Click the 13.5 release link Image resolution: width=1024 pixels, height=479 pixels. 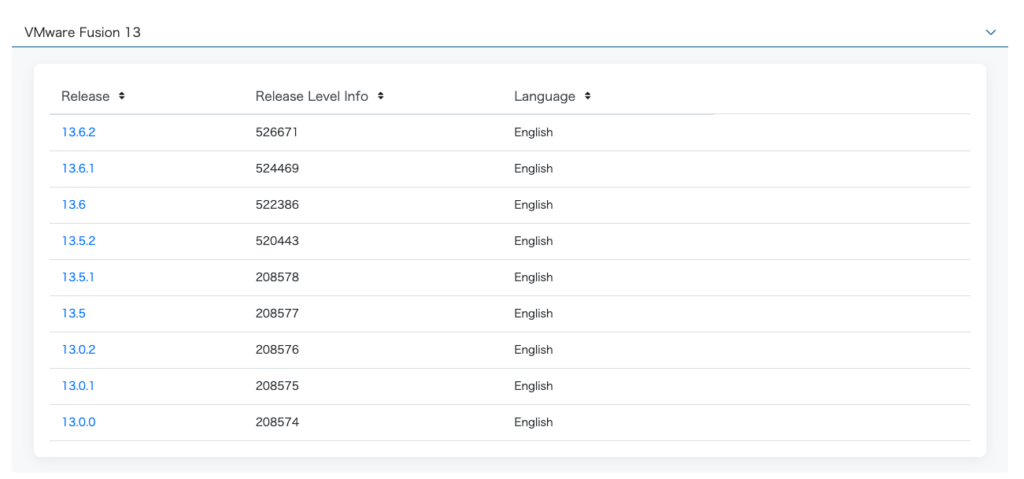(x=73, y=313)
